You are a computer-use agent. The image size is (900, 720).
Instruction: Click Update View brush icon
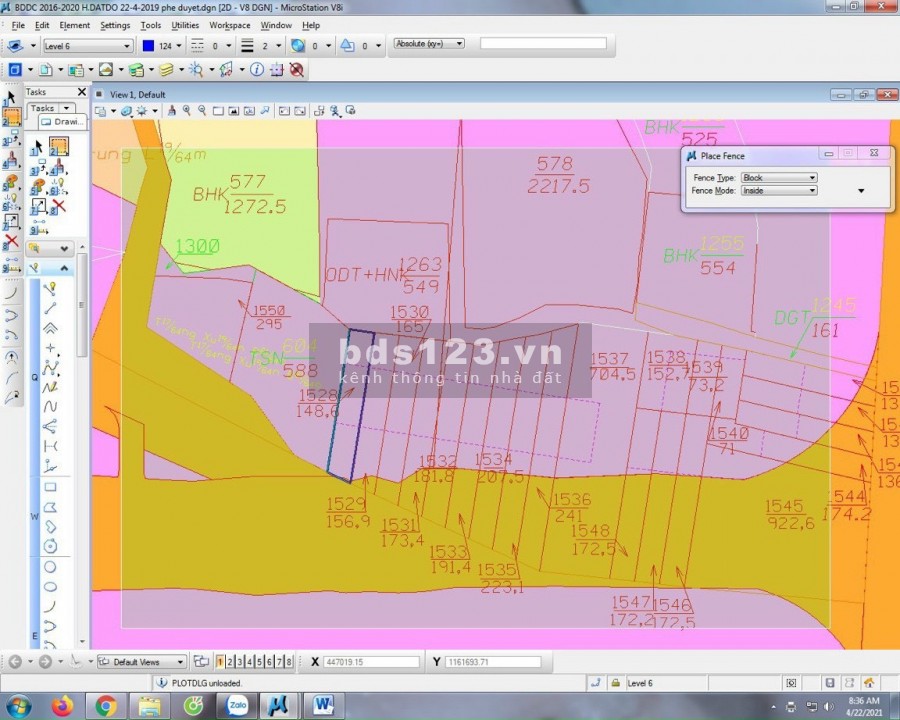pyautogui.click(x=171, y=111)
